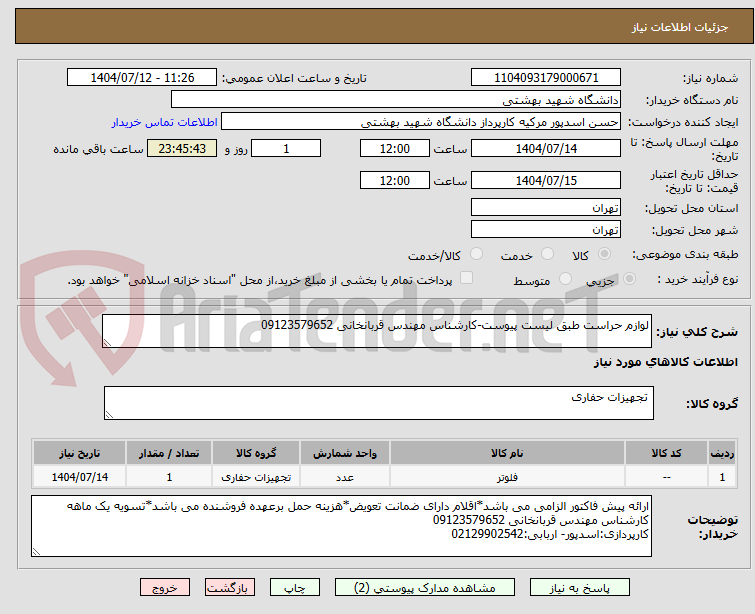Click the announcement date field 1404/07/12 - 11:26
The image size is (755, 614).
pyautogui.click(x=142, y=78)
